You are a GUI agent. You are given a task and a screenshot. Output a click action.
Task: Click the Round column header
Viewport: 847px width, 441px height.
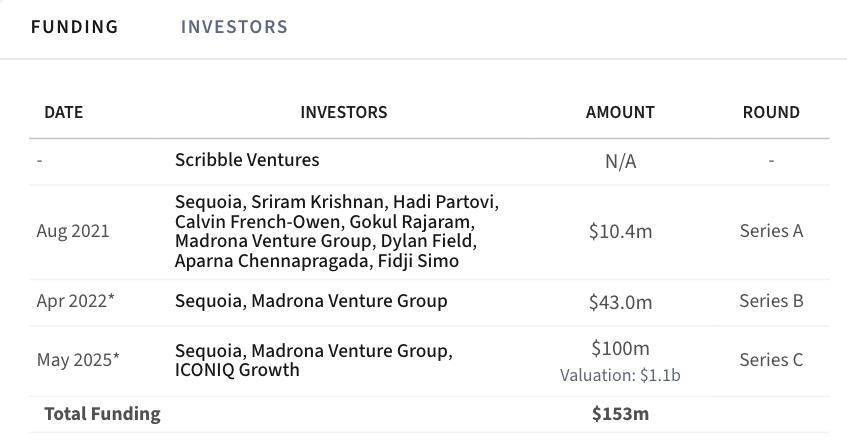point(771,112)
